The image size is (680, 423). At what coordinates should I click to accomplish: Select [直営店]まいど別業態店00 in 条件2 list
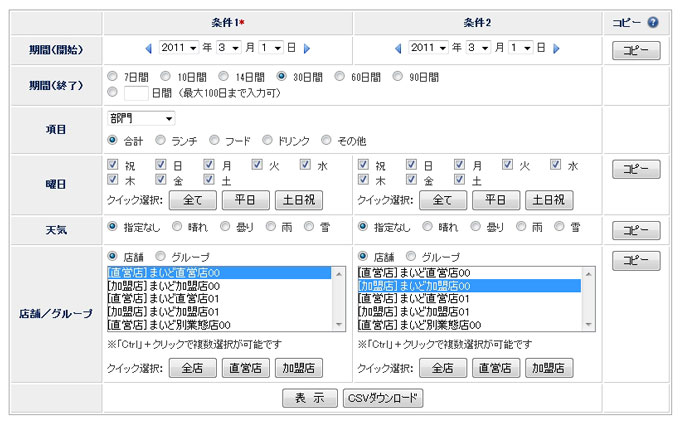click(x=469, y=325)
